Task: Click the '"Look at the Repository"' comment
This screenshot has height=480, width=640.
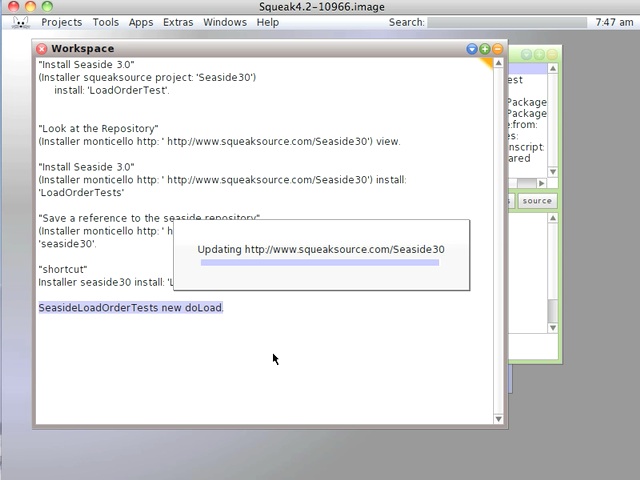Action: click(98, 129)
